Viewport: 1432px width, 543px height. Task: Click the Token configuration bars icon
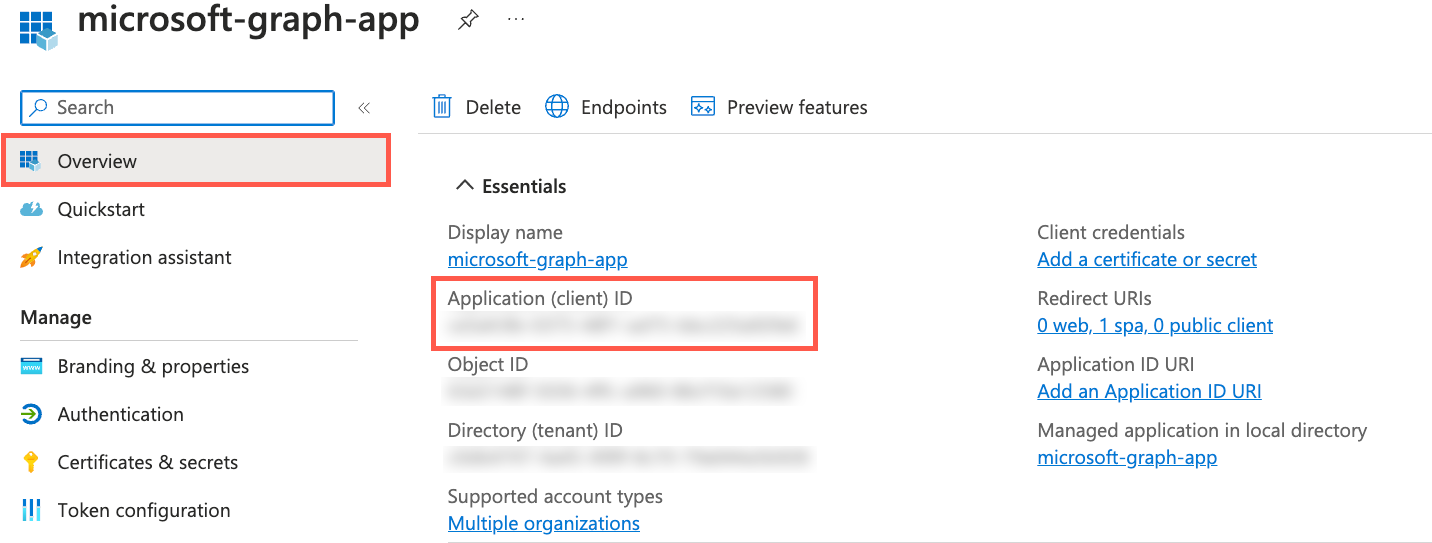(x=31, y=510)
